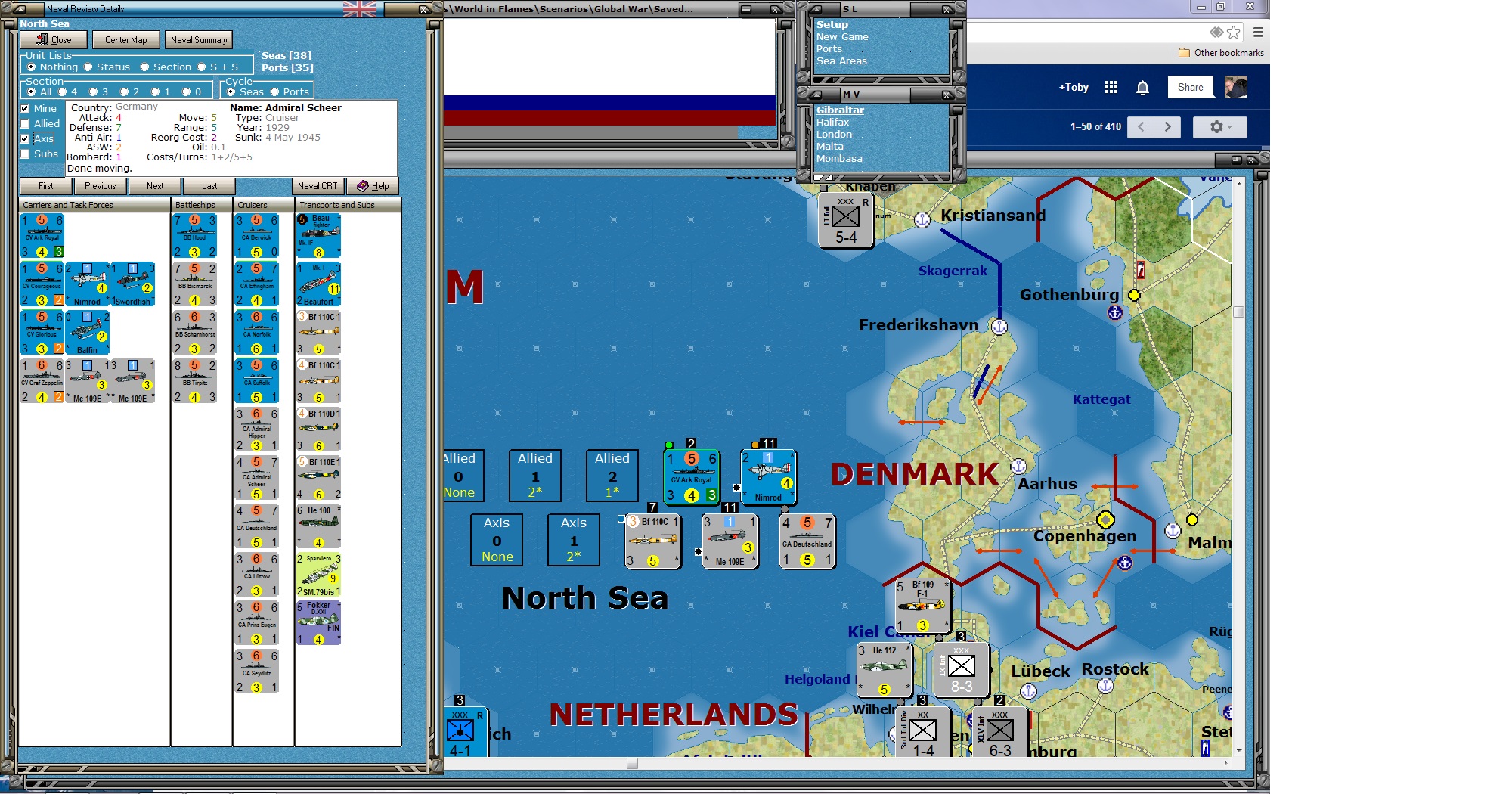
Task: Enable the Allied checkbox
Action: tap(26, 124)
